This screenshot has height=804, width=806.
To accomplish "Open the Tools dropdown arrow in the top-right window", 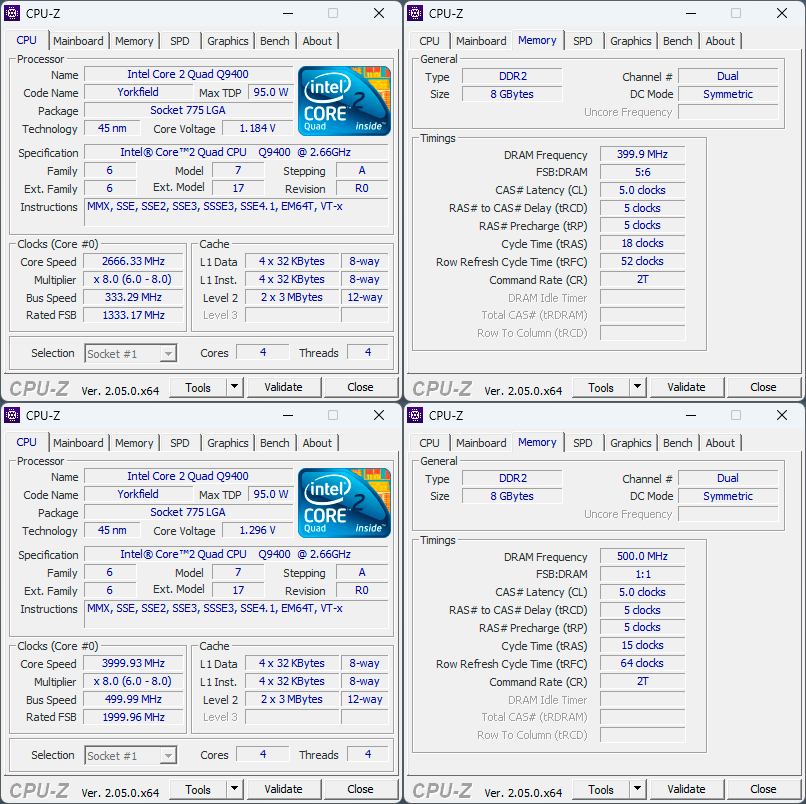I will click(637, 388).
